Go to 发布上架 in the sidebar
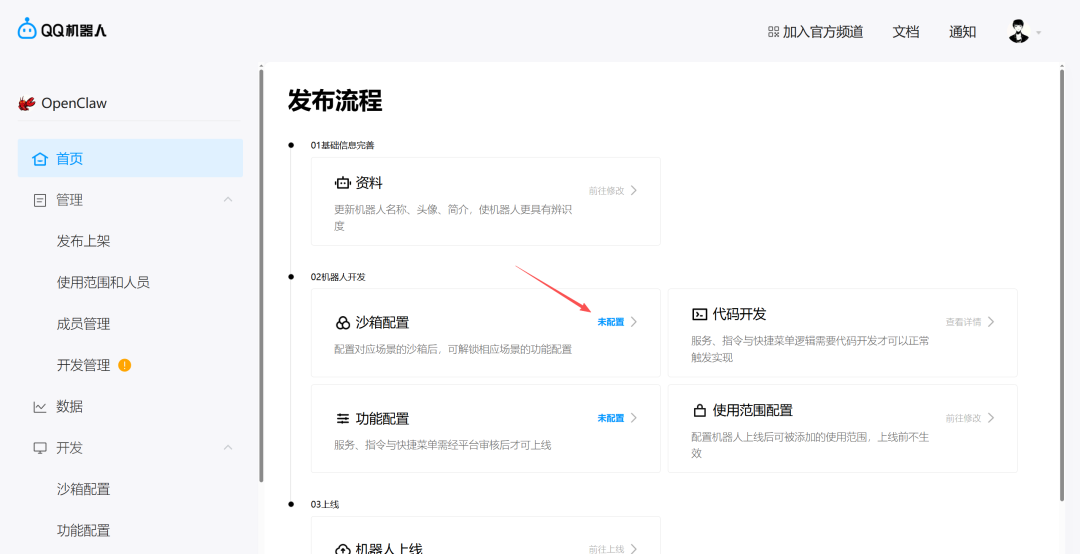Viewport: 1080px width, 554px height. [x=84, y=241]
